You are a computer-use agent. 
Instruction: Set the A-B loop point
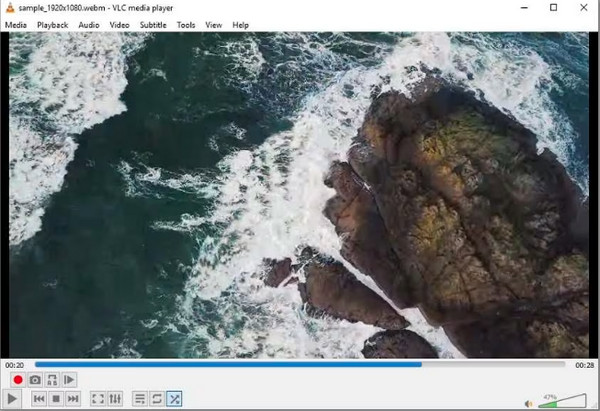coord(52,380)
